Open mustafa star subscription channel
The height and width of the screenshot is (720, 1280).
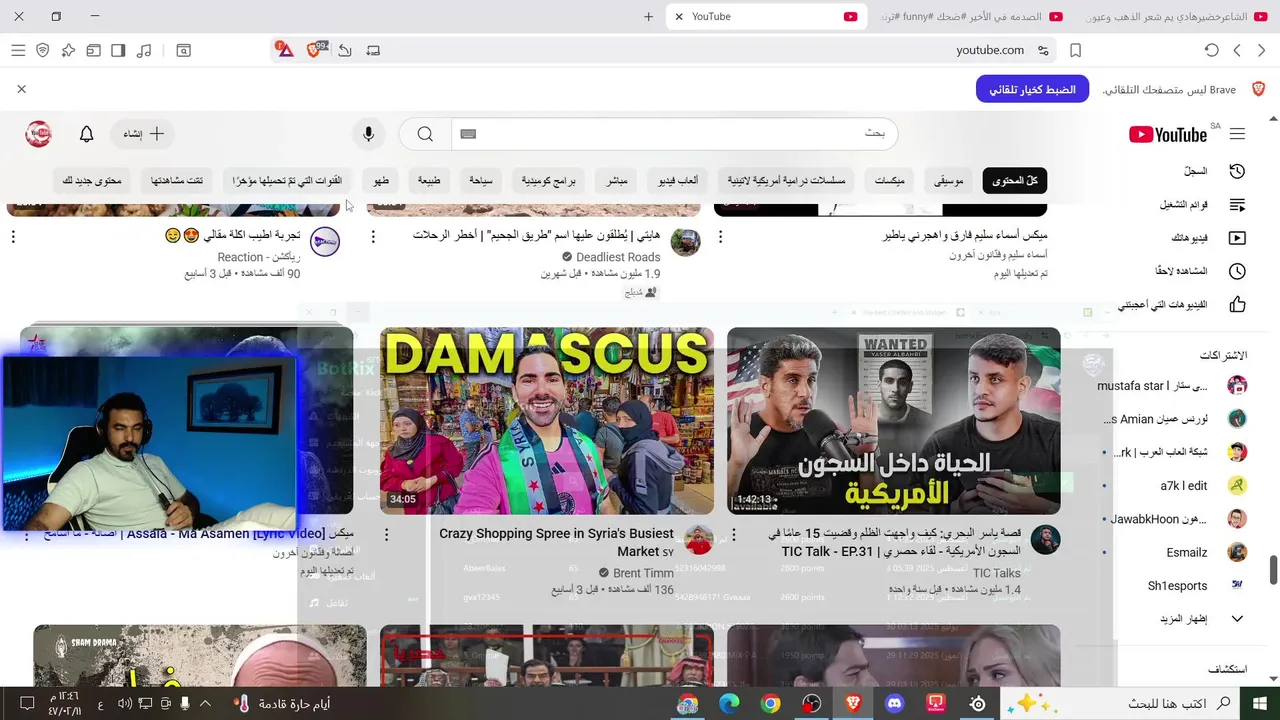point(1170,386)
